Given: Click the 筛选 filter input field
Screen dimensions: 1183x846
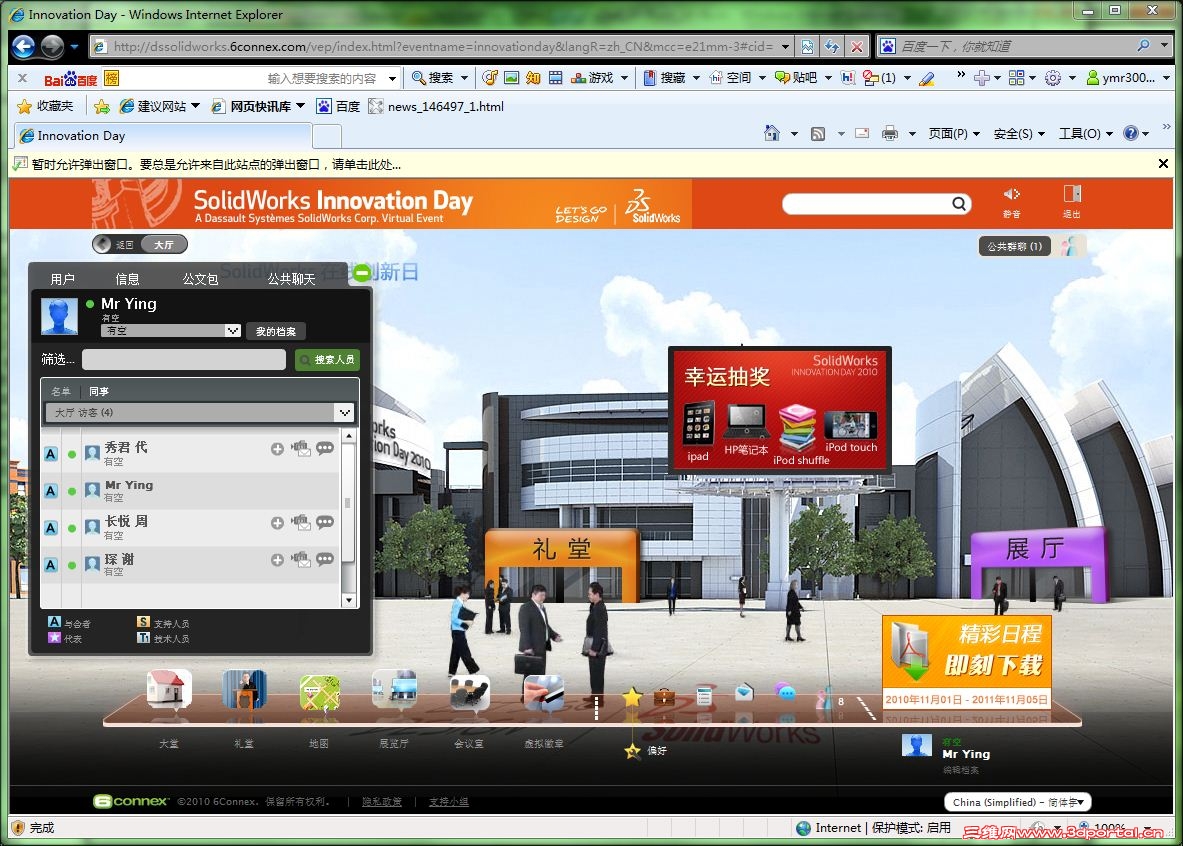Looking at the screenshot, I should click(183, 360).
